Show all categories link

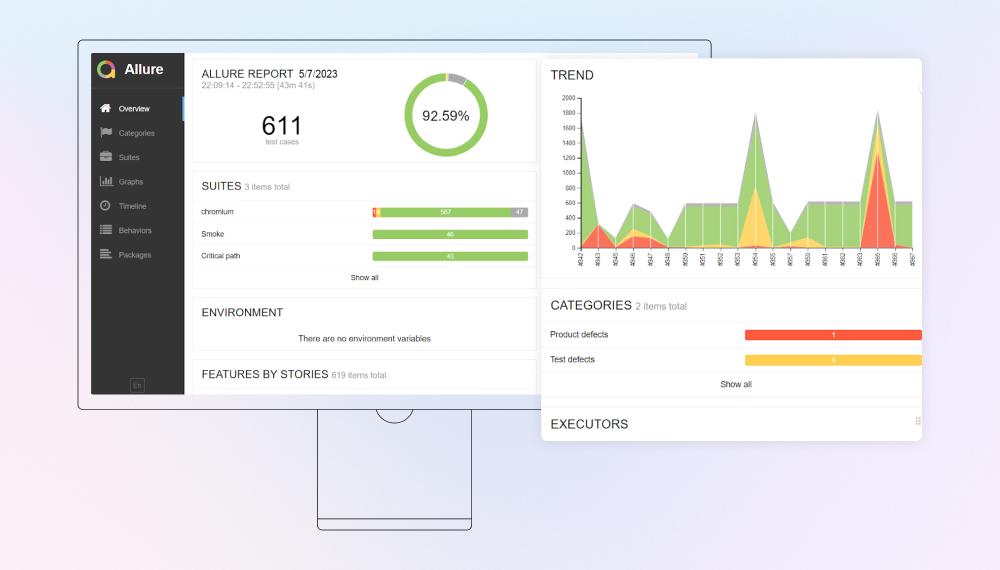coord(735,384)
